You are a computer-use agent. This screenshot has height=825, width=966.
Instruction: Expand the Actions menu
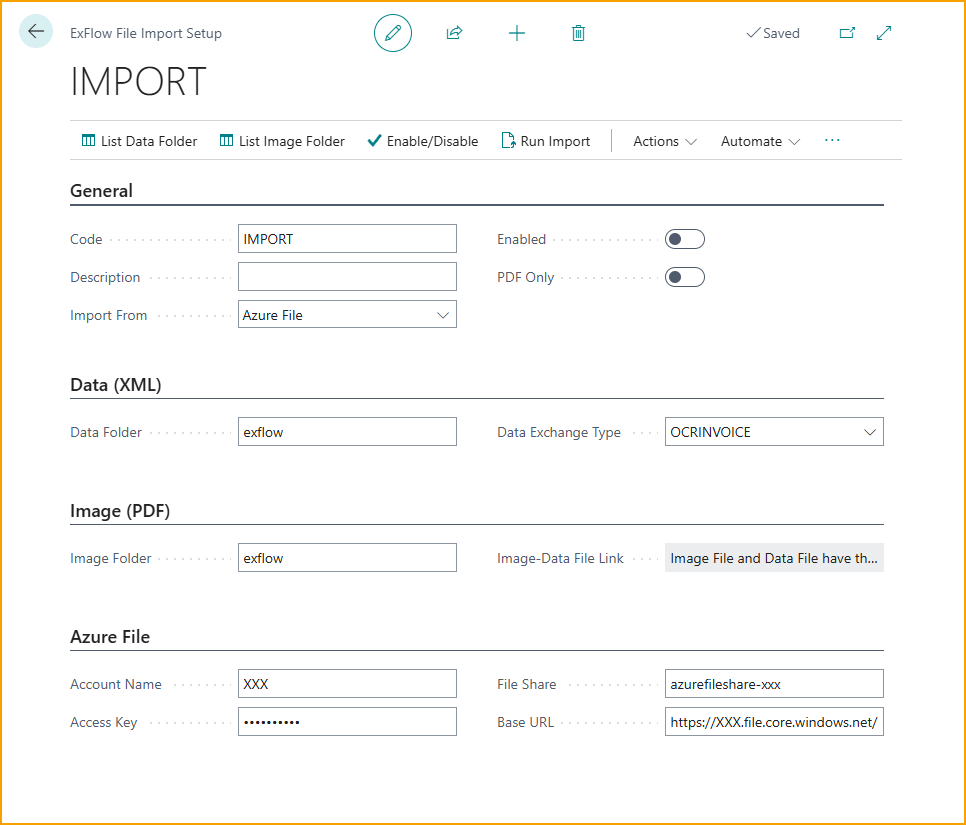click(663, 141)
